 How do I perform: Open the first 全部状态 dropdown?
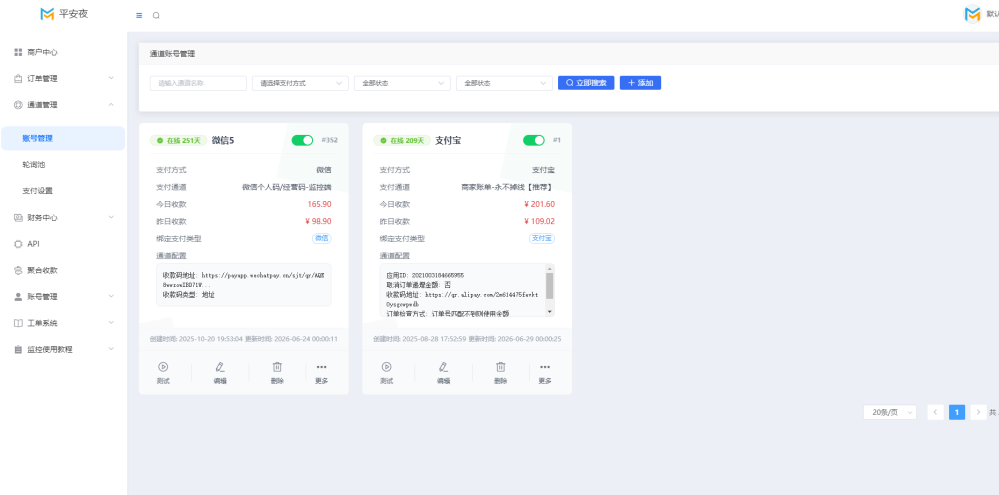403,83
